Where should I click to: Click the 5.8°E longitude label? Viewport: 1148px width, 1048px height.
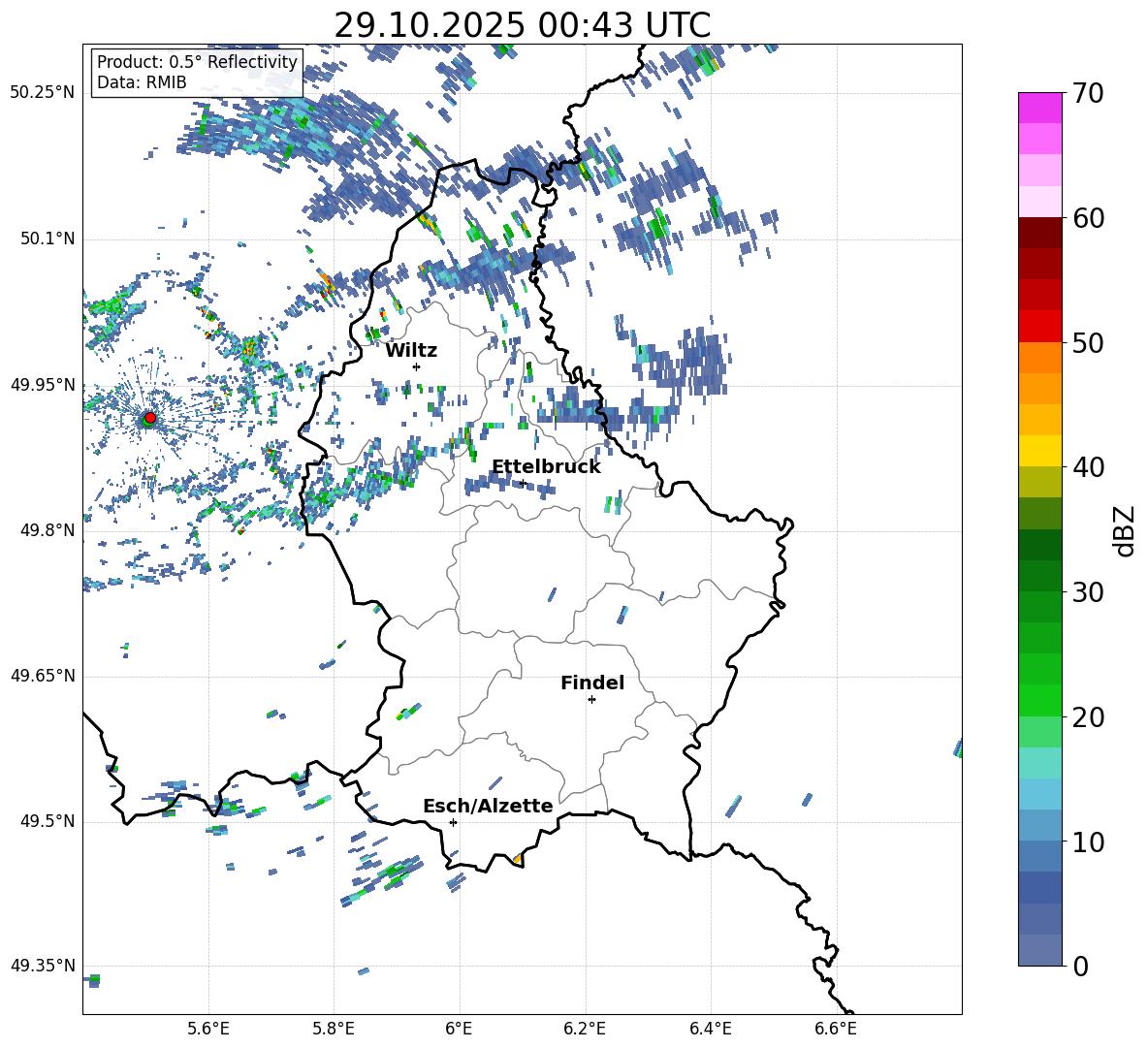coord(334,1029)
